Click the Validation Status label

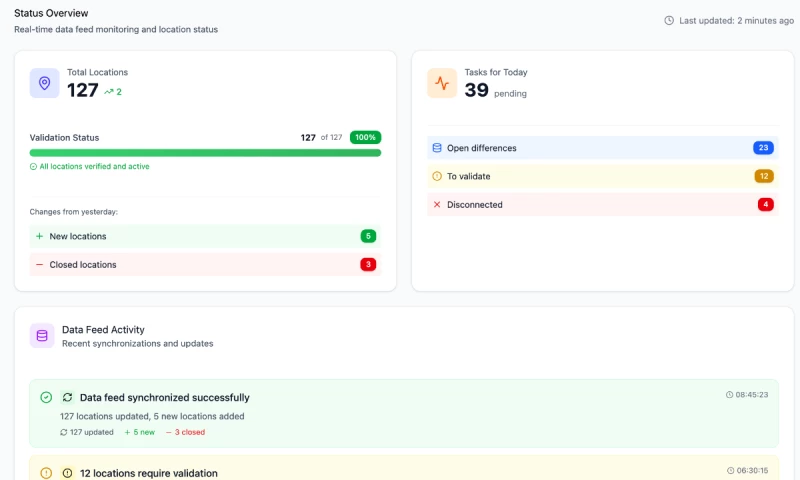(64, 138)
